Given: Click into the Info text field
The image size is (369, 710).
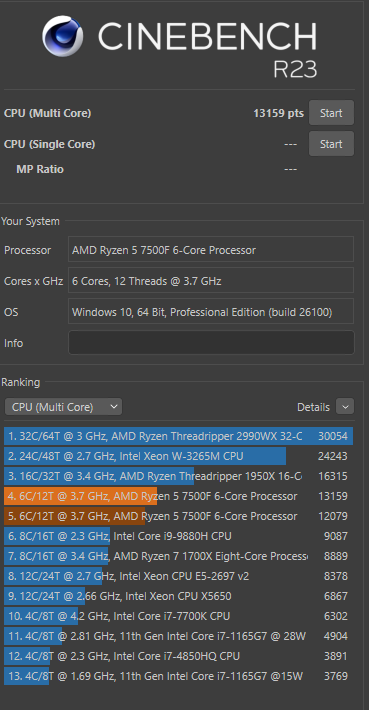Looking at the screenshot, I should tap(211, 343).
